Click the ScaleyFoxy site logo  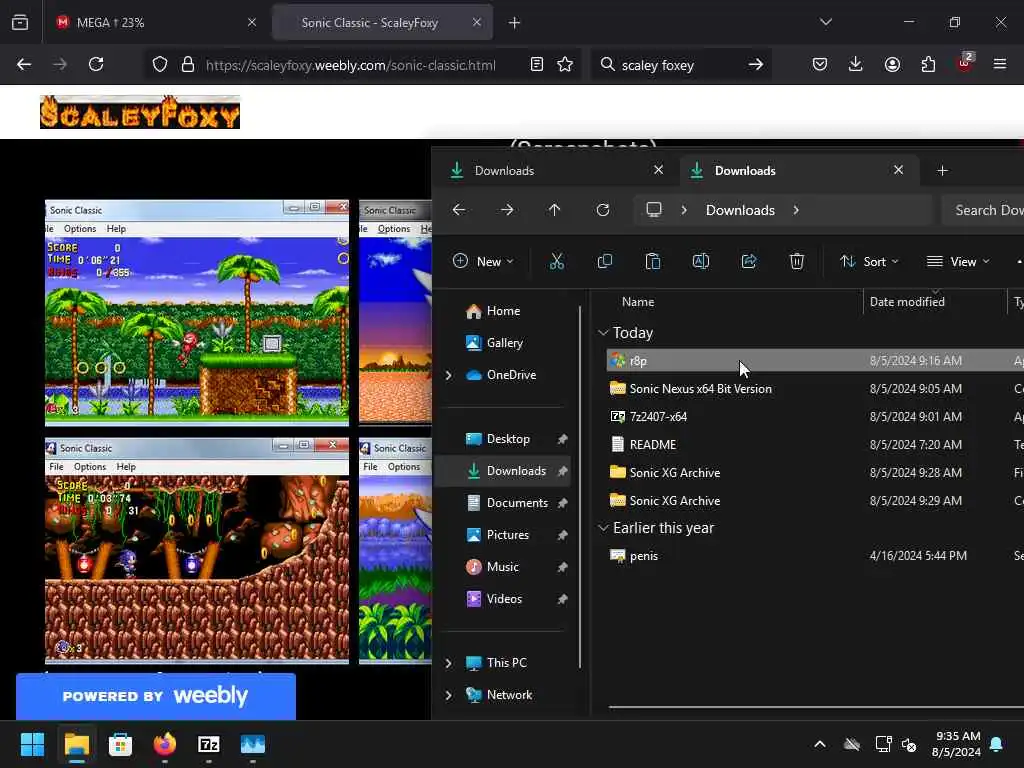point(140,112)
